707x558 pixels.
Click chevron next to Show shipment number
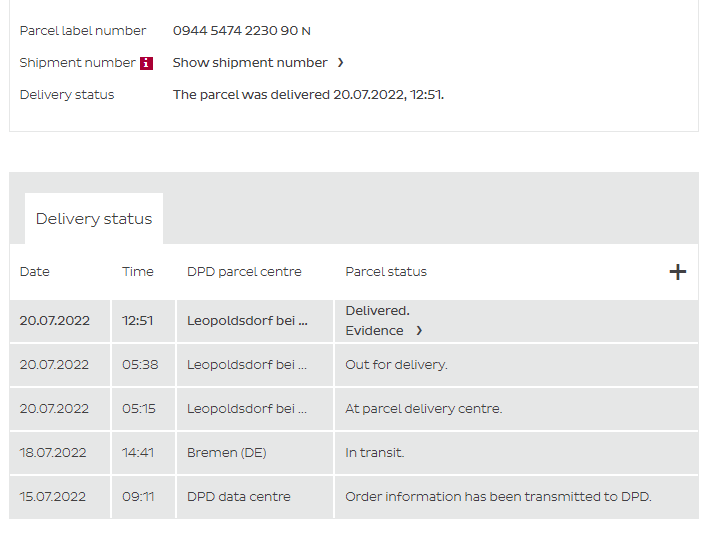(x=340, y=63)
